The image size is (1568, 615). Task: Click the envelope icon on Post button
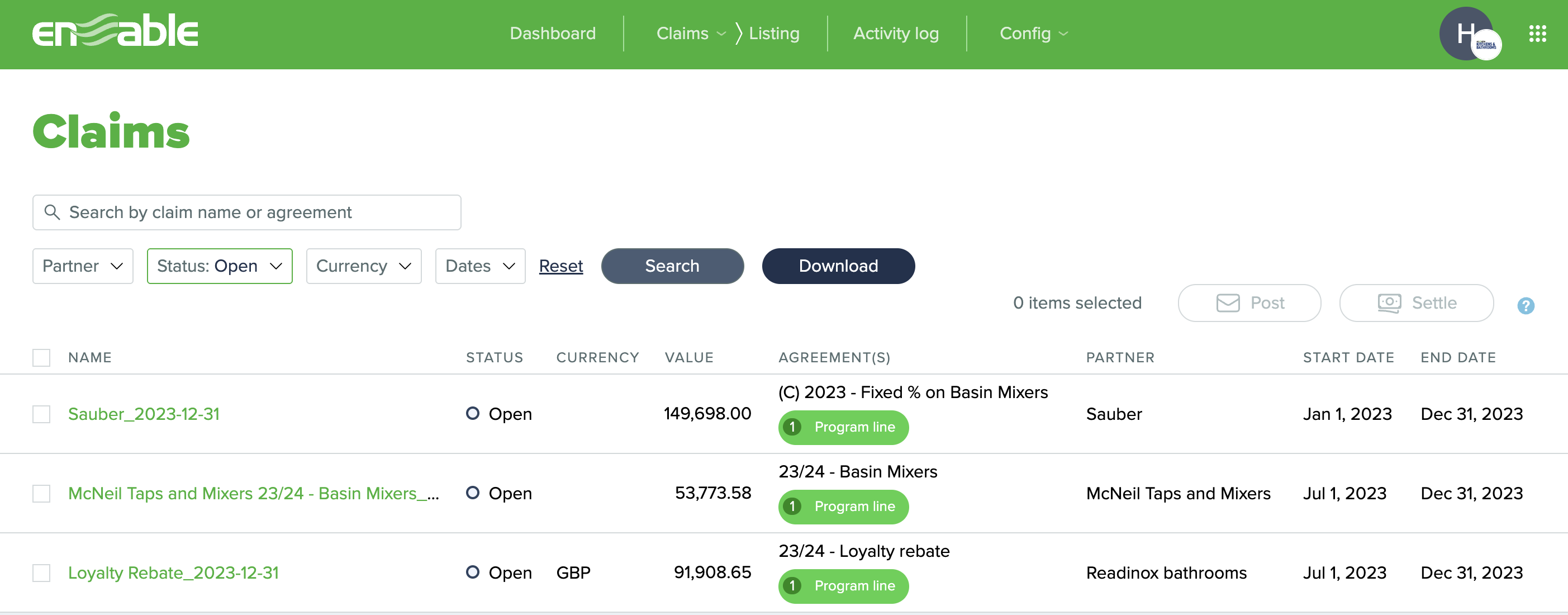click(1227, 302)
